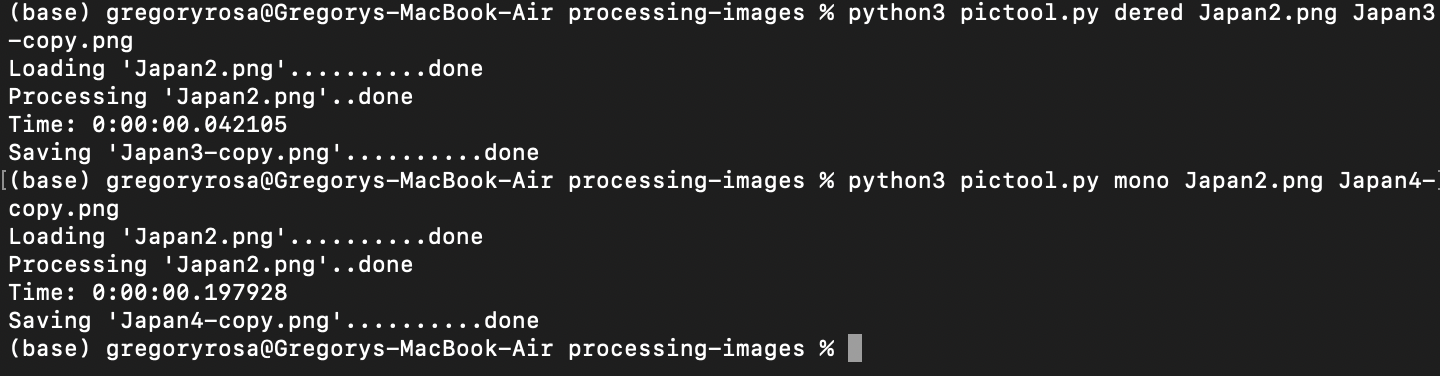Click second 'Processing 'Japan2.png'' line
1440x376 pixels.
point(211,265)
